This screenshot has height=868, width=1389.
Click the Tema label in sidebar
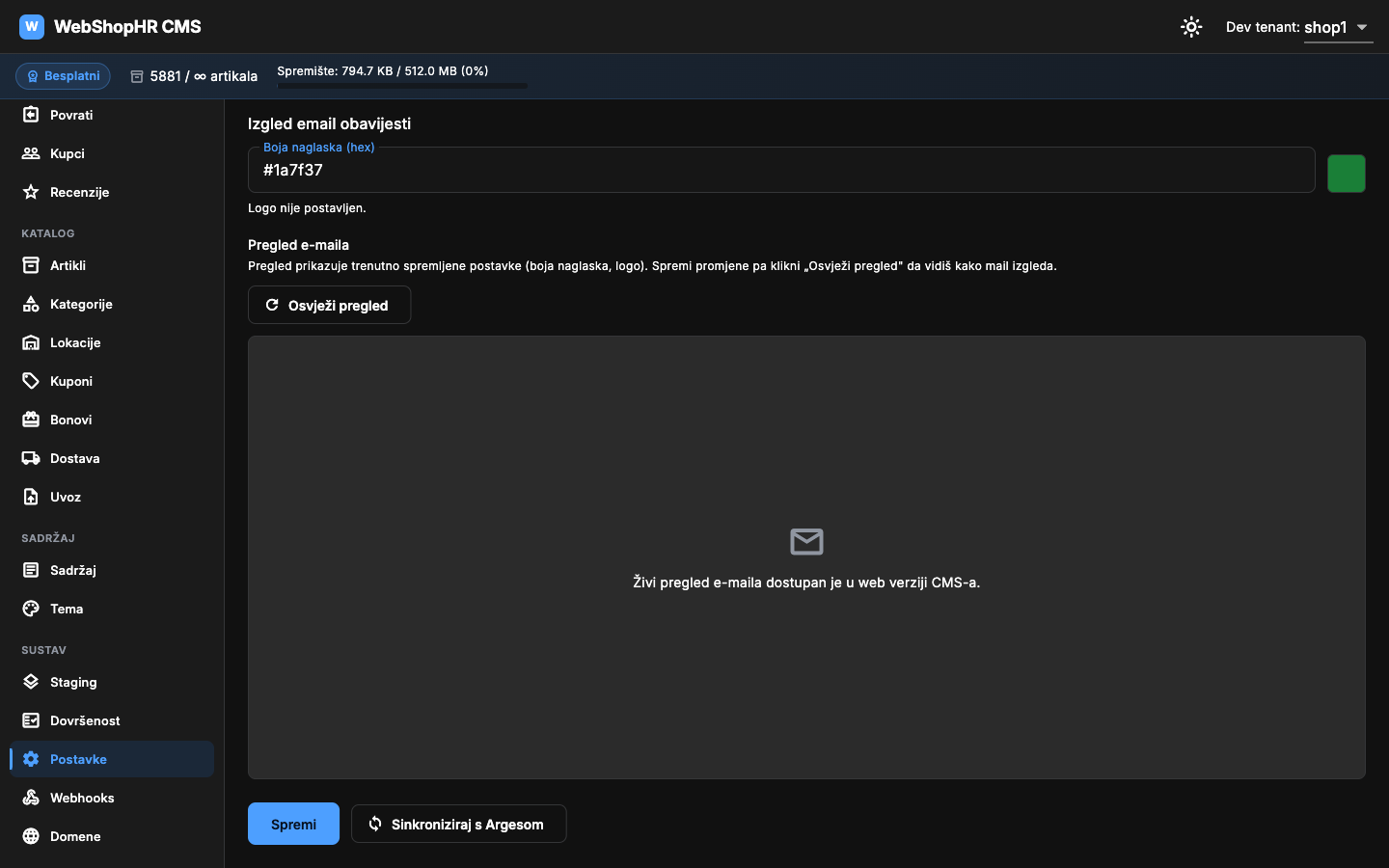click(67, 609)
